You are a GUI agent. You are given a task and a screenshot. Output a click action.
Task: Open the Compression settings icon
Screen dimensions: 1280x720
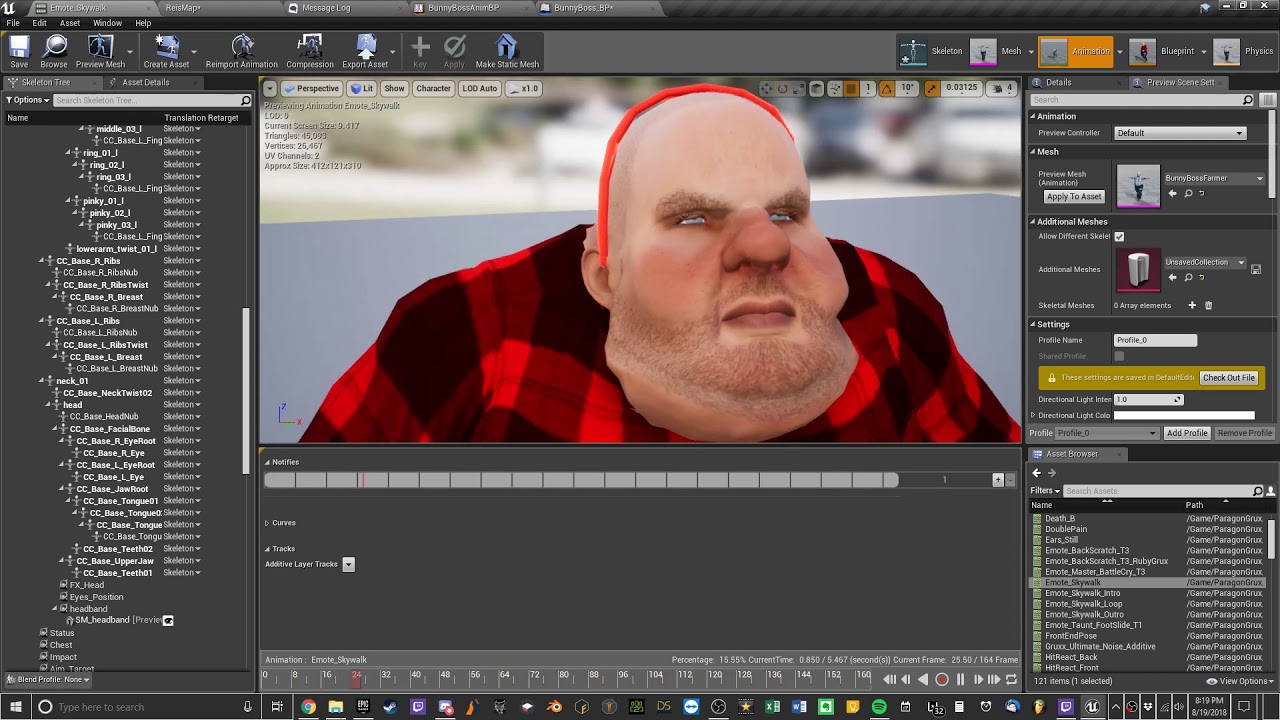[x=310, y=52]
